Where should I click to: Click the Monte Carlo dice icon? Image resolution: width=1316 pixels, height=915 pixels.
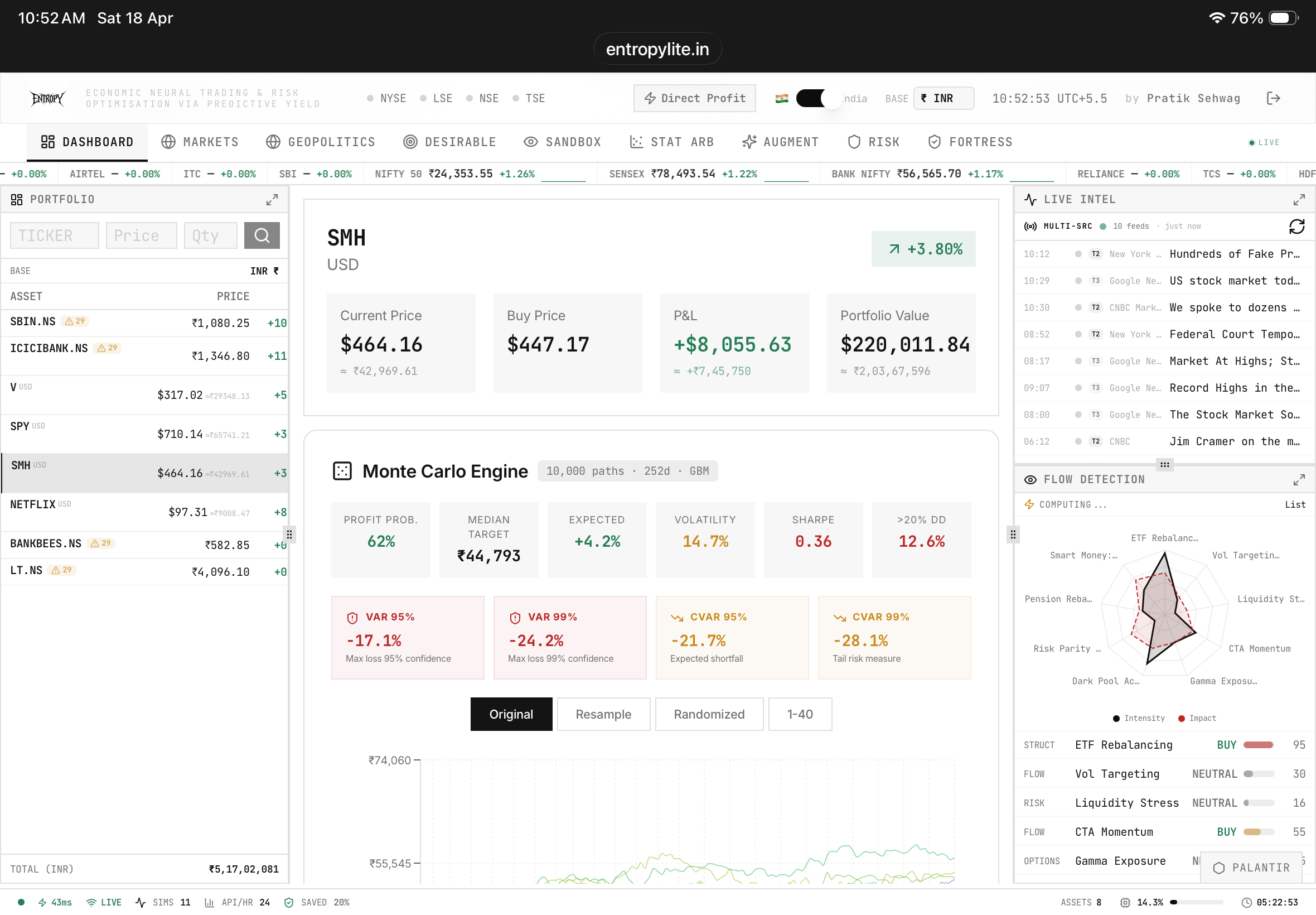coord(342,471)
